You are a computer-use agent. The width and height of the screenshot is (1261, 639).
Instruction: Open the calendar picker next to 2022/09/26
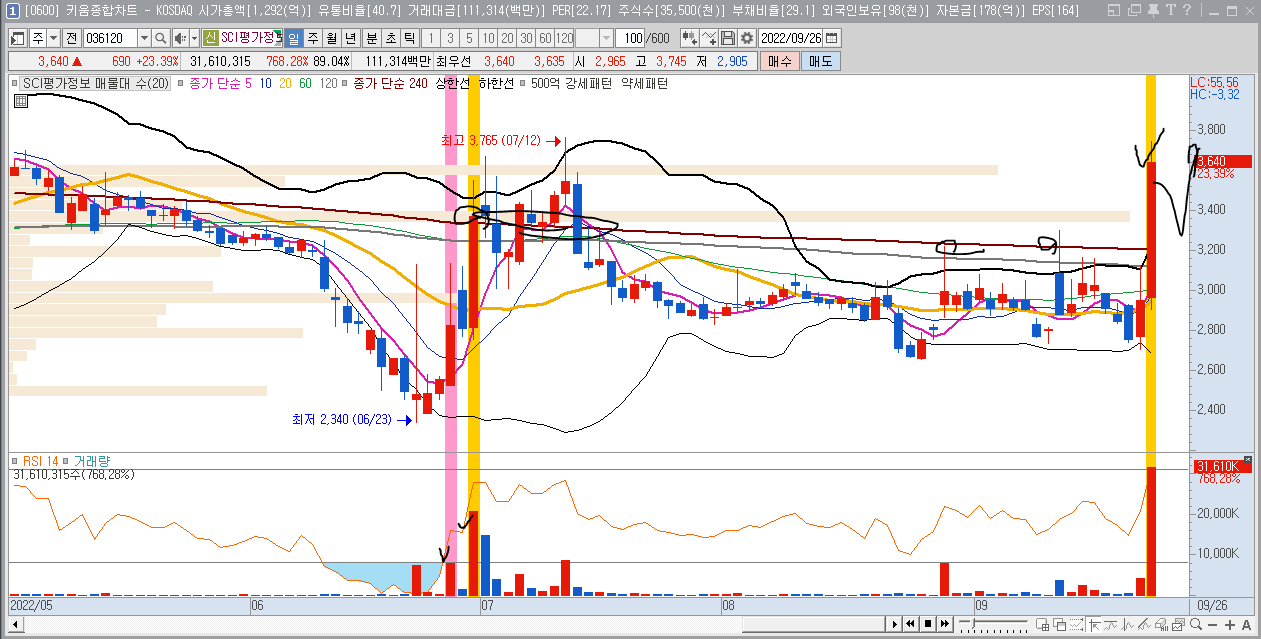(x=832, y=38)
